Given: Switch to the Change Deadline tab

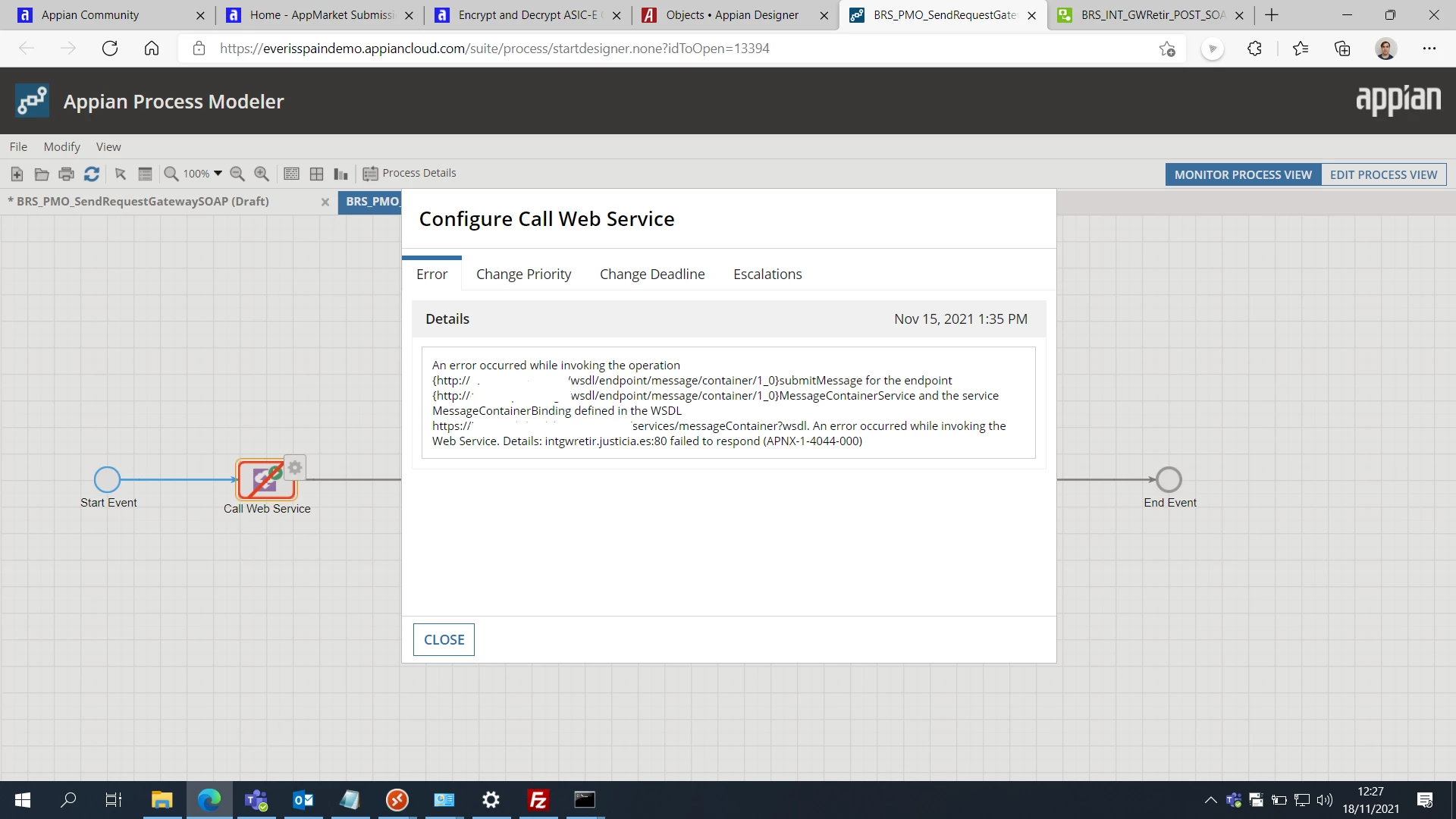Looking at the screenshot, I should pos(652,275).
